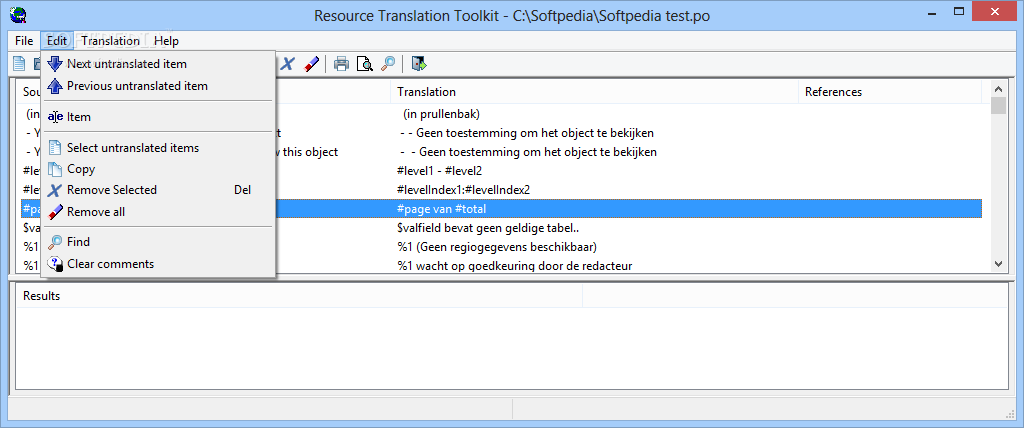Screen dimensions: 1024x428
Task: Click the blue up arrow menu icon
Action: (x=56, y=86)
